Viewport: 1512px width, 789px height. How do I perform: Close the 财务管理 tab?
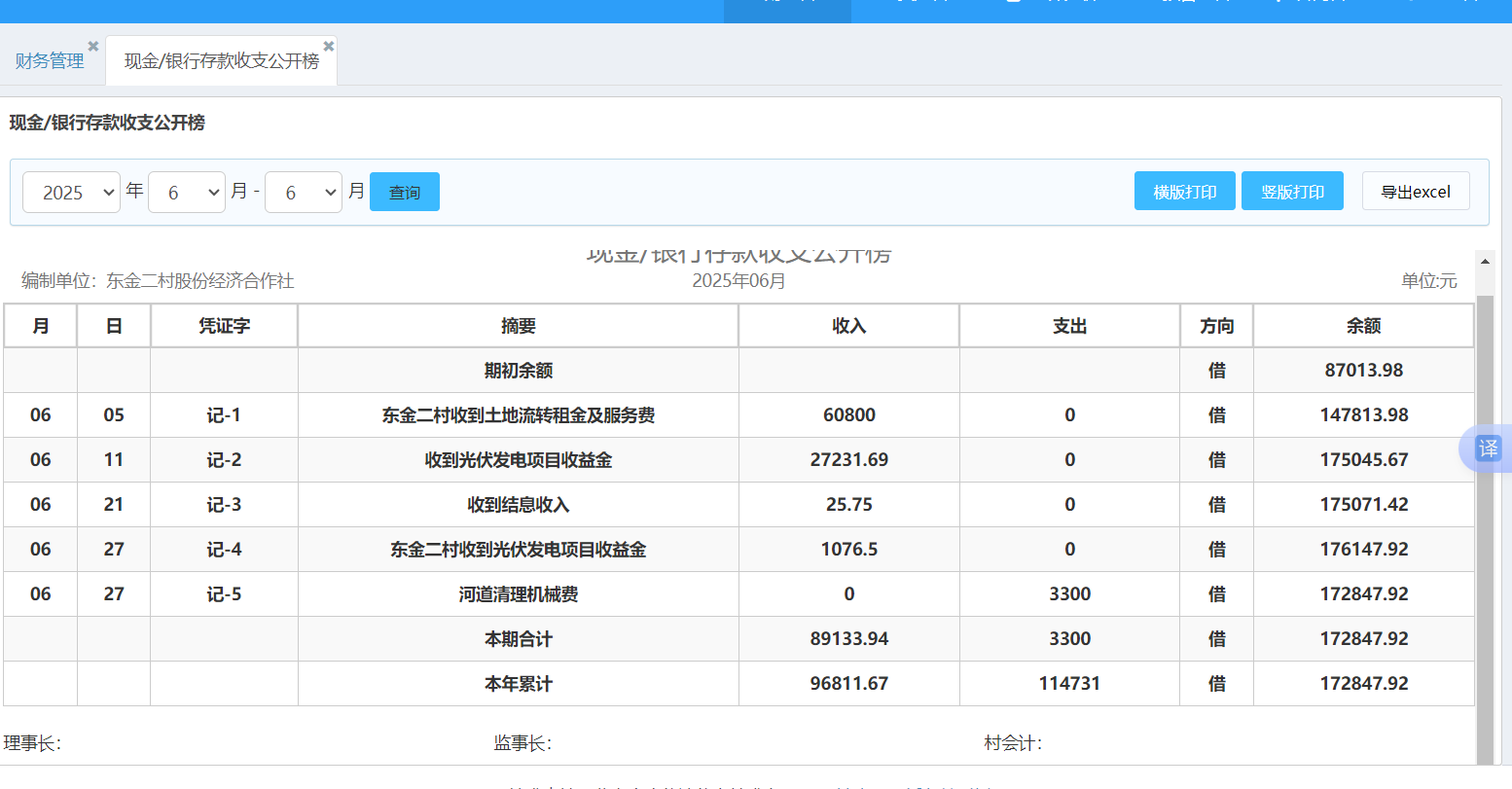pyautogui.click(x=93, y=46)
